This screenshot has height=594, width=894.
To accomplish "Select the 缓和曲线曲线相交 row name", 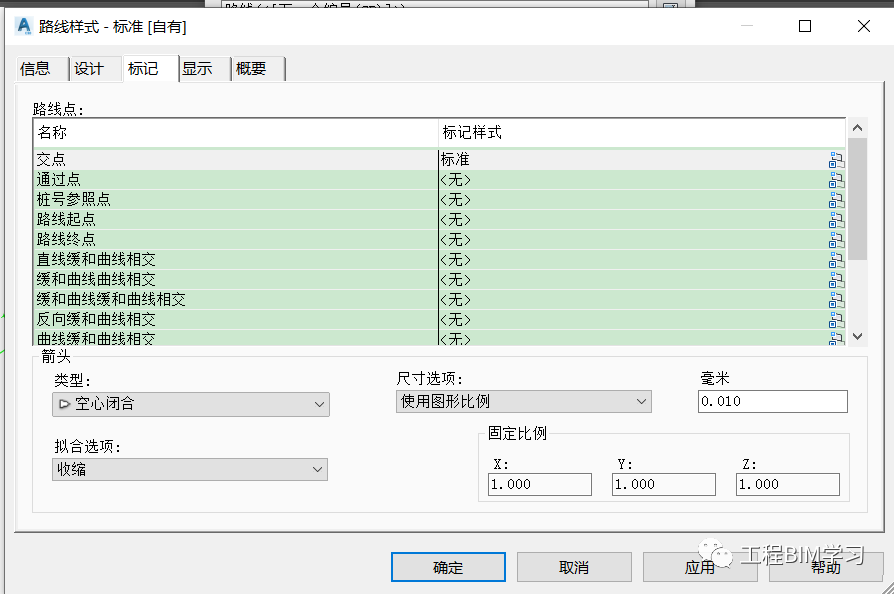I will pyautogui.click(x=96, y=279).
